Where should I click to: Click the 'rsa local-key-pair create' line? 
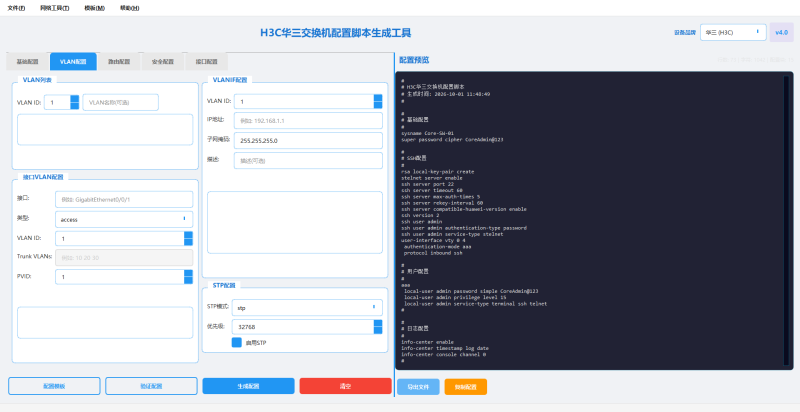pos(437,172)
